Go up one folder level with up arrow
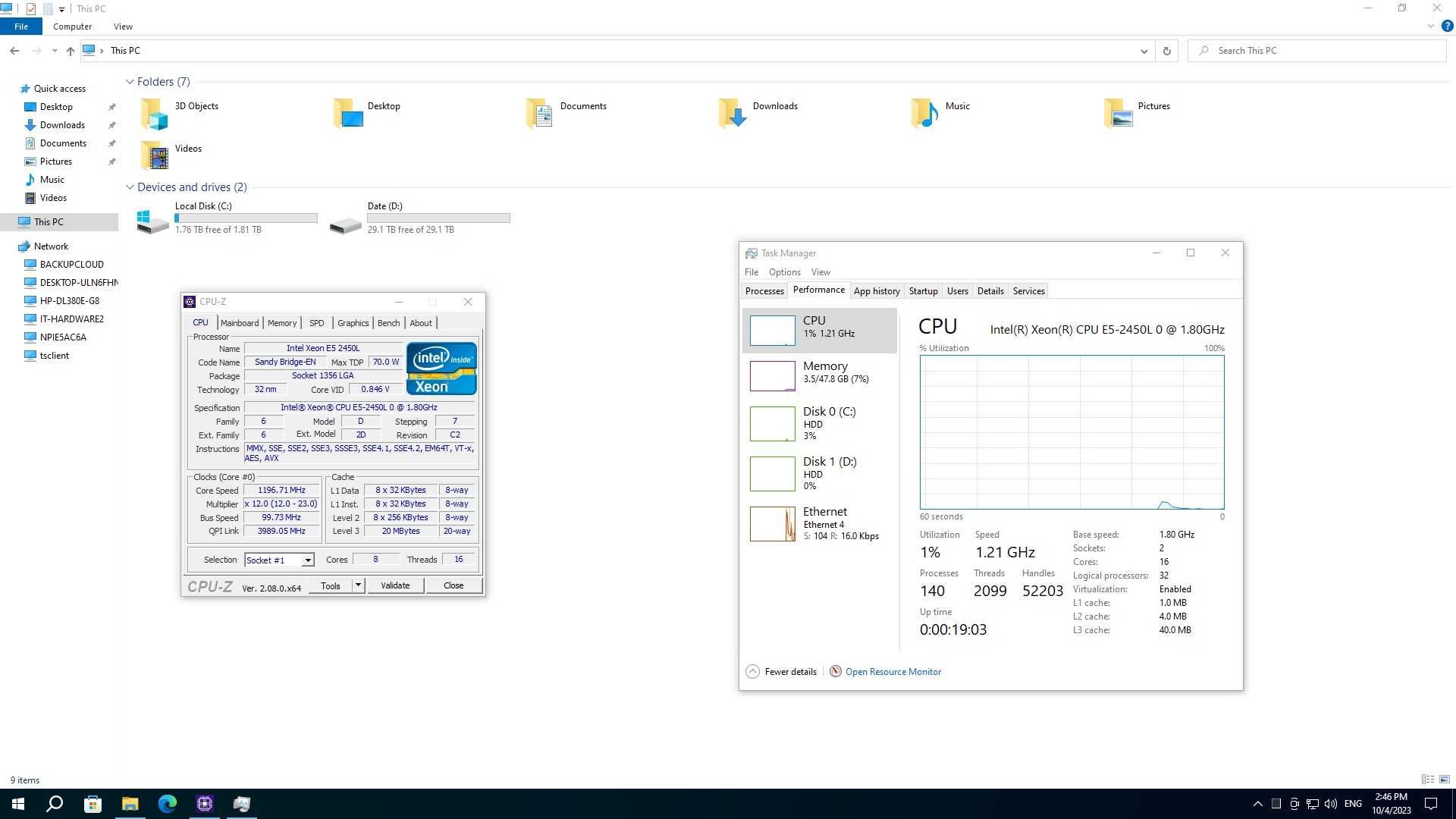Viewport: 1456px width, 819px height. pos(70,51)
